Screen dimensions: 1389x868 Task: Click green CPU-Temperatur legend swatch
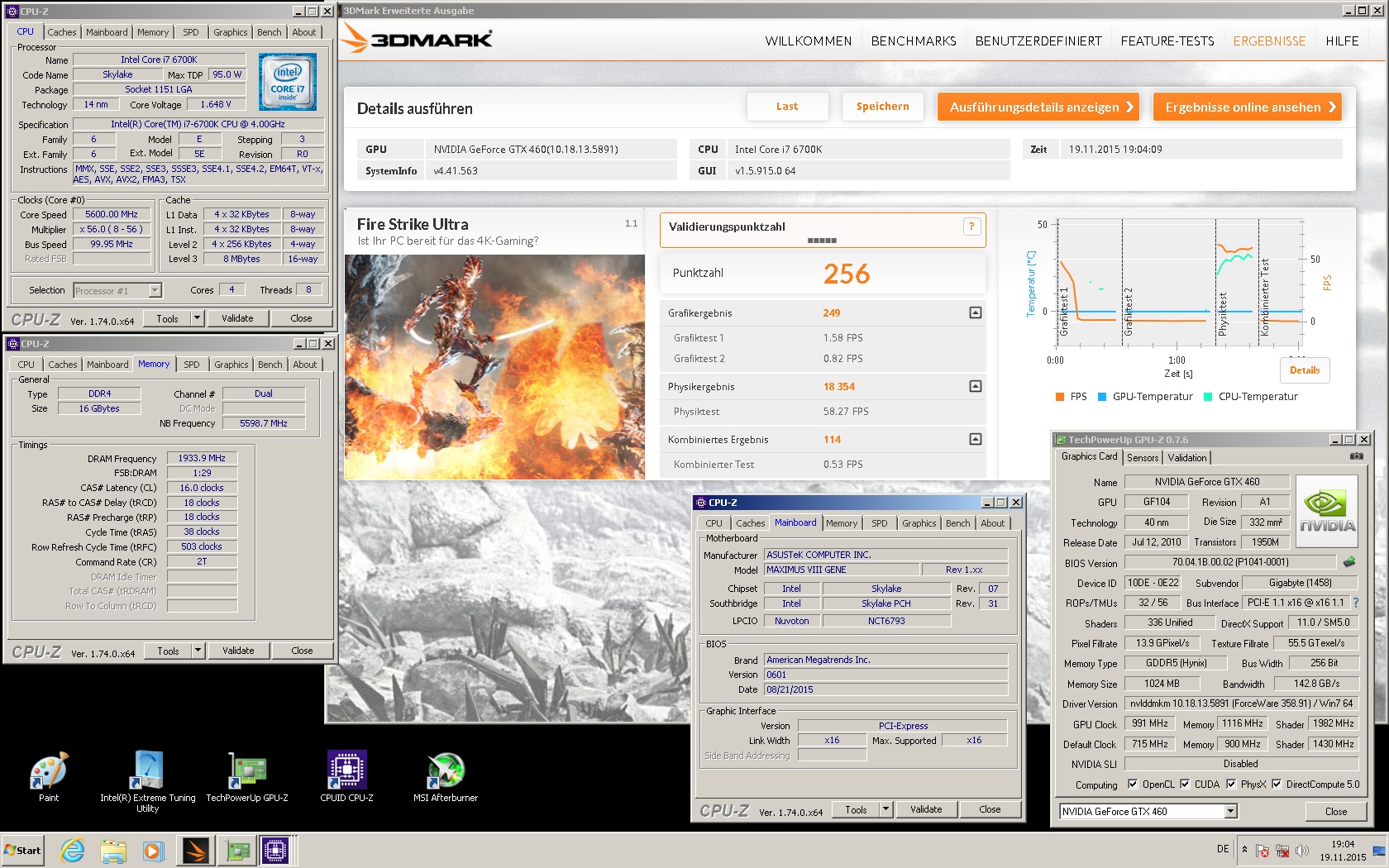coord(1208,397)
